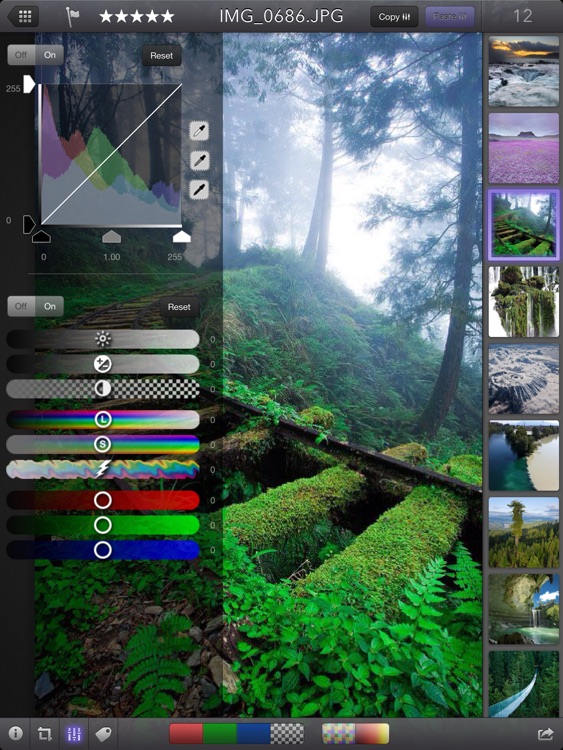The width and height of the screenshot is (563, 750).
Task: Tap the red channel slider knob
Action: (x=103, y=500)
